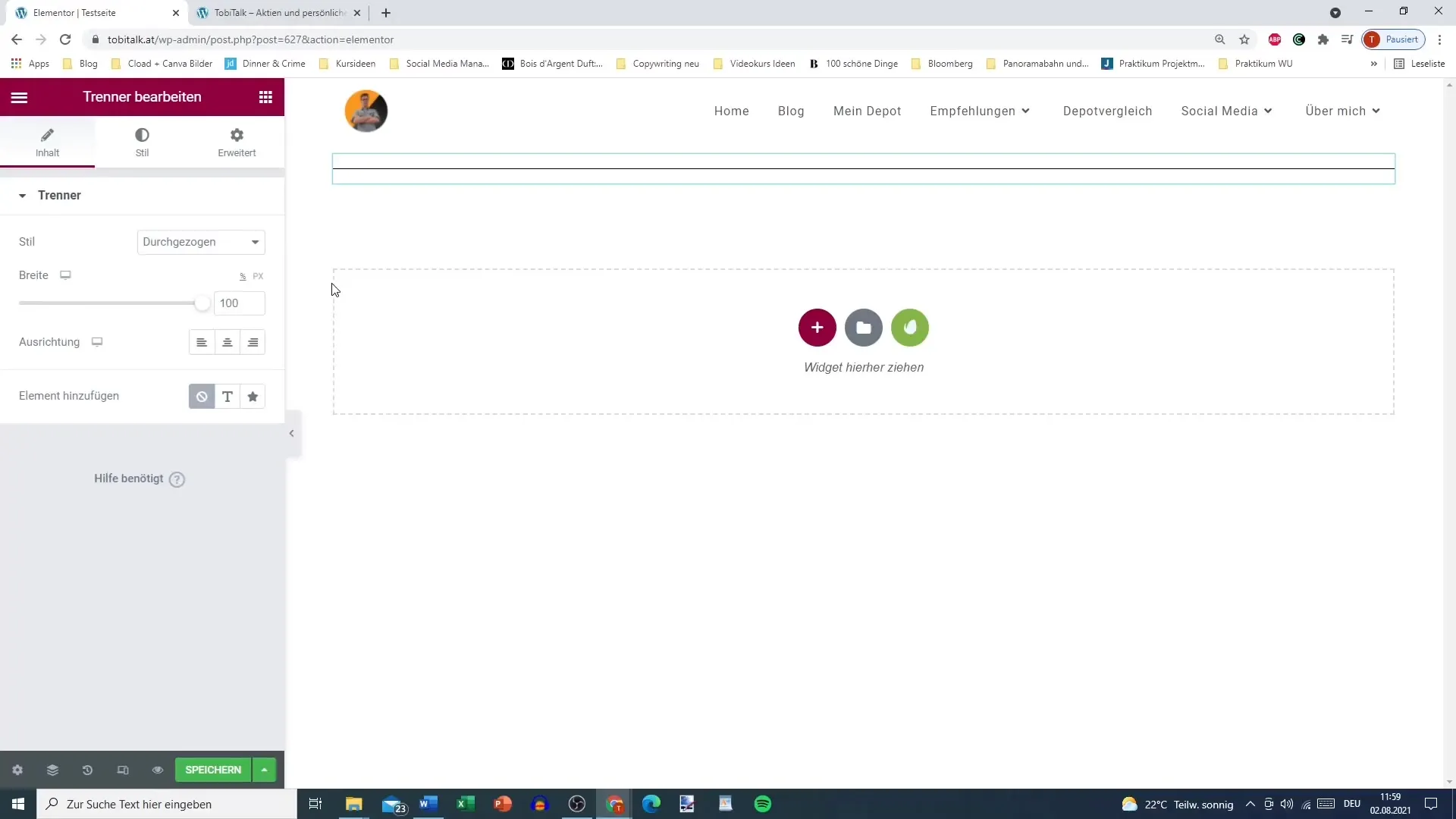1456x819 pixels.
Task: Align the divider right
Action: tap(253, 343)
